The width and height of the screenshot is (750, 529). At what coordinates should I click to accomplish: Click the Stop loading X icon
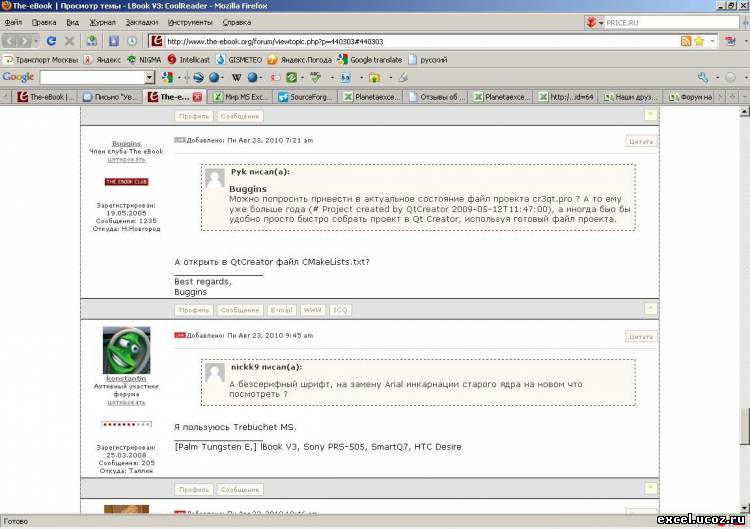point(70,41)
